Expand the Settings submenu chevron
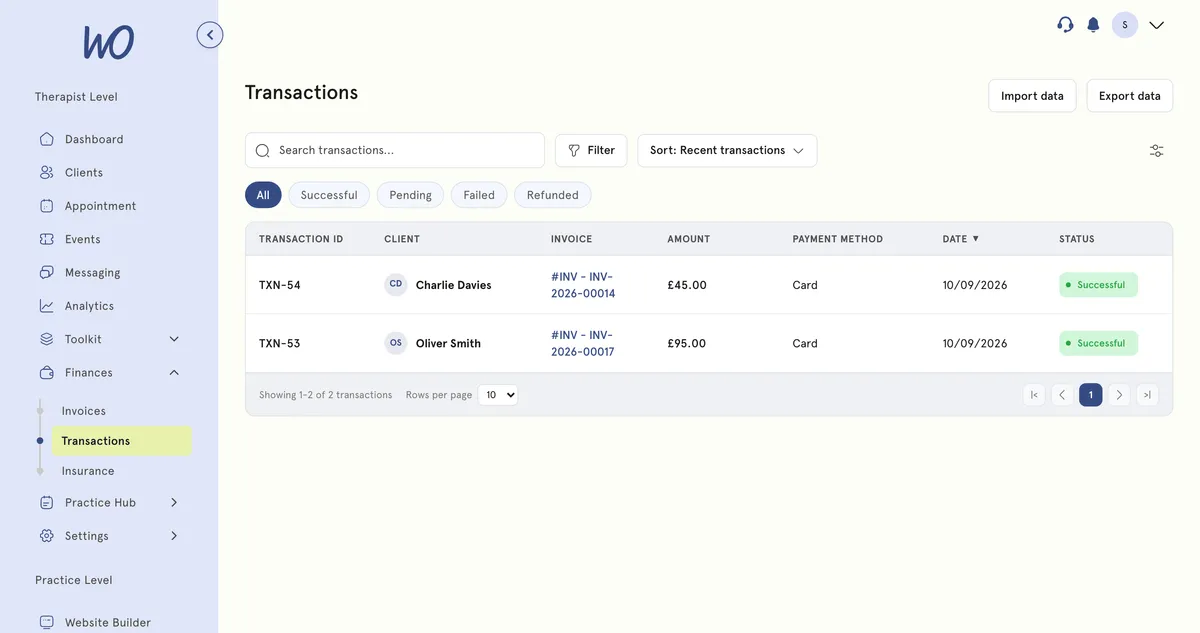 174,536
